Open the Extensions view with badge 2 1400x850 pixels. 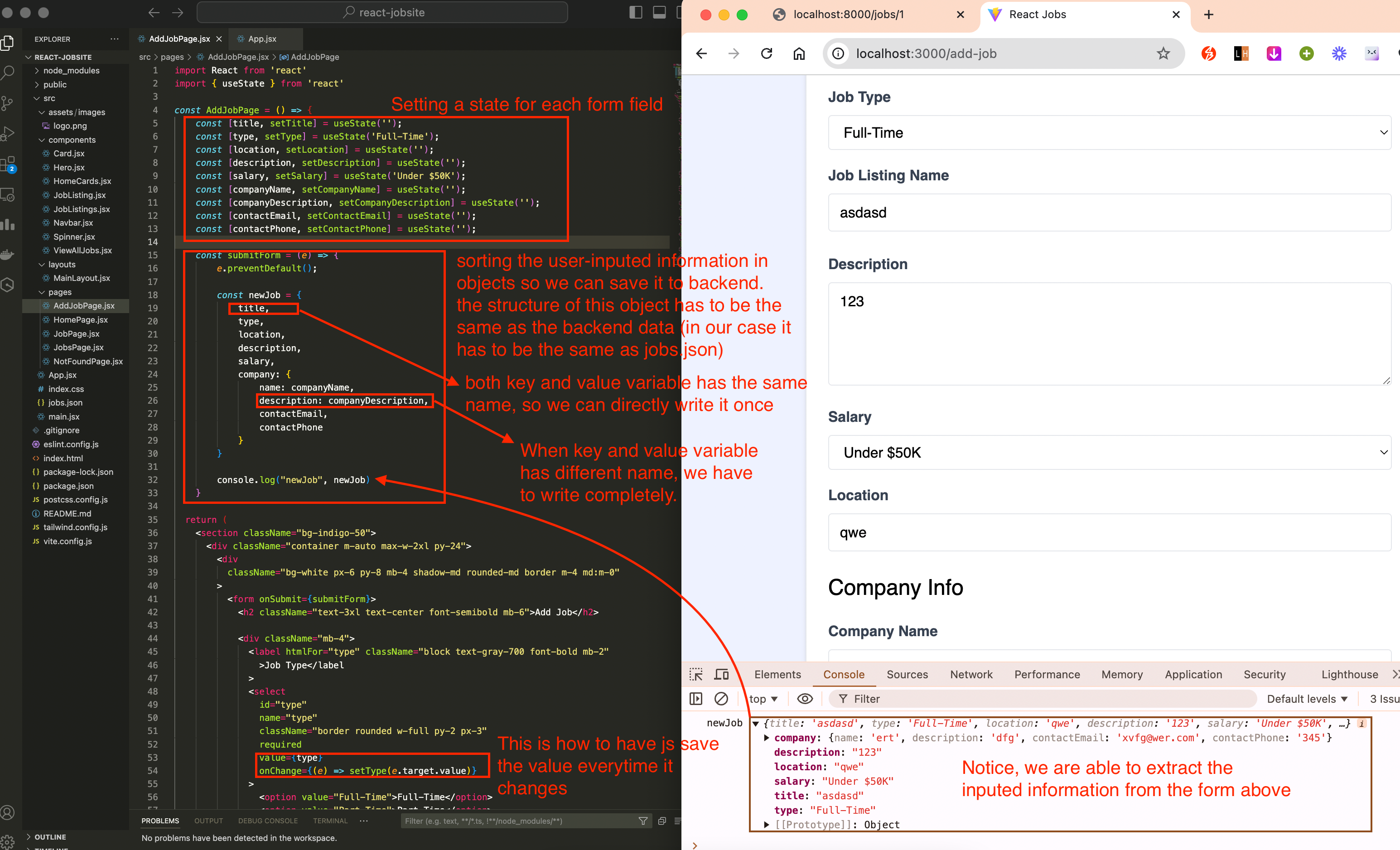8,165
